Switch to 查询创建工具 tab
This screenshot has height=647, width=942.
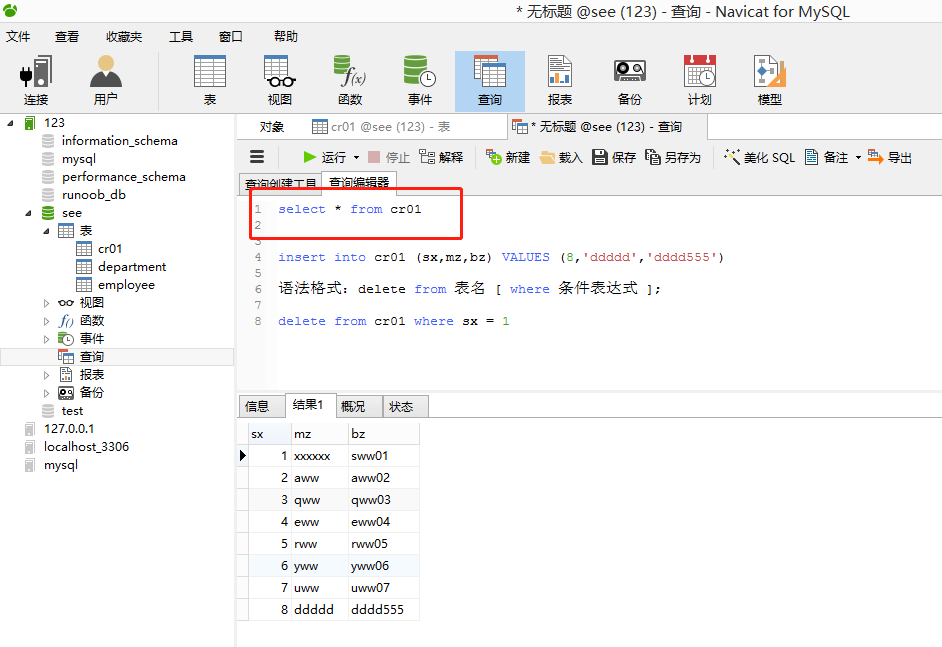(280, 183)
